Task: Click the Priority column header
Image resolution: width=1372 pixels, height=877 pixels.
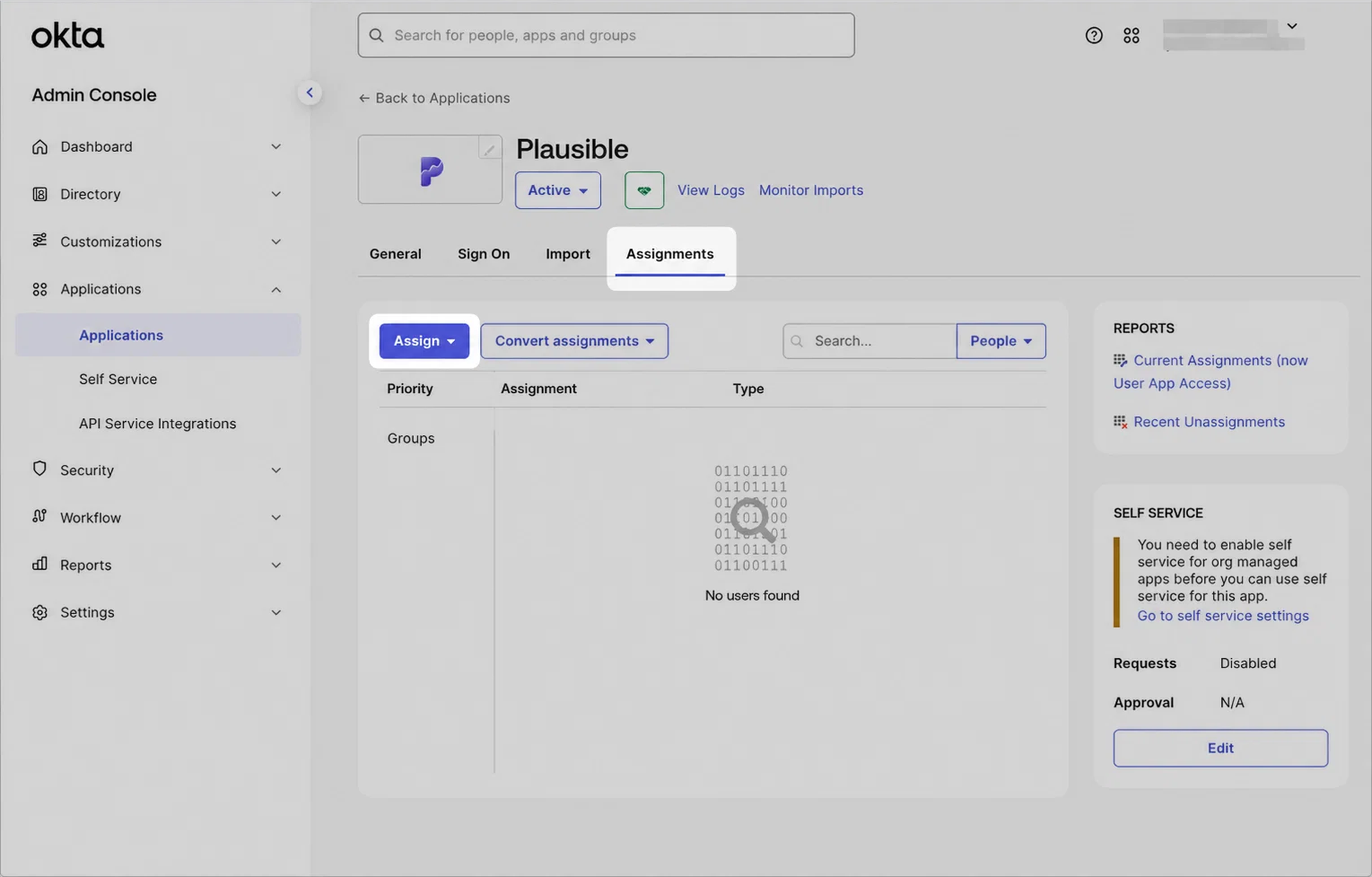Action: (410, 389)
